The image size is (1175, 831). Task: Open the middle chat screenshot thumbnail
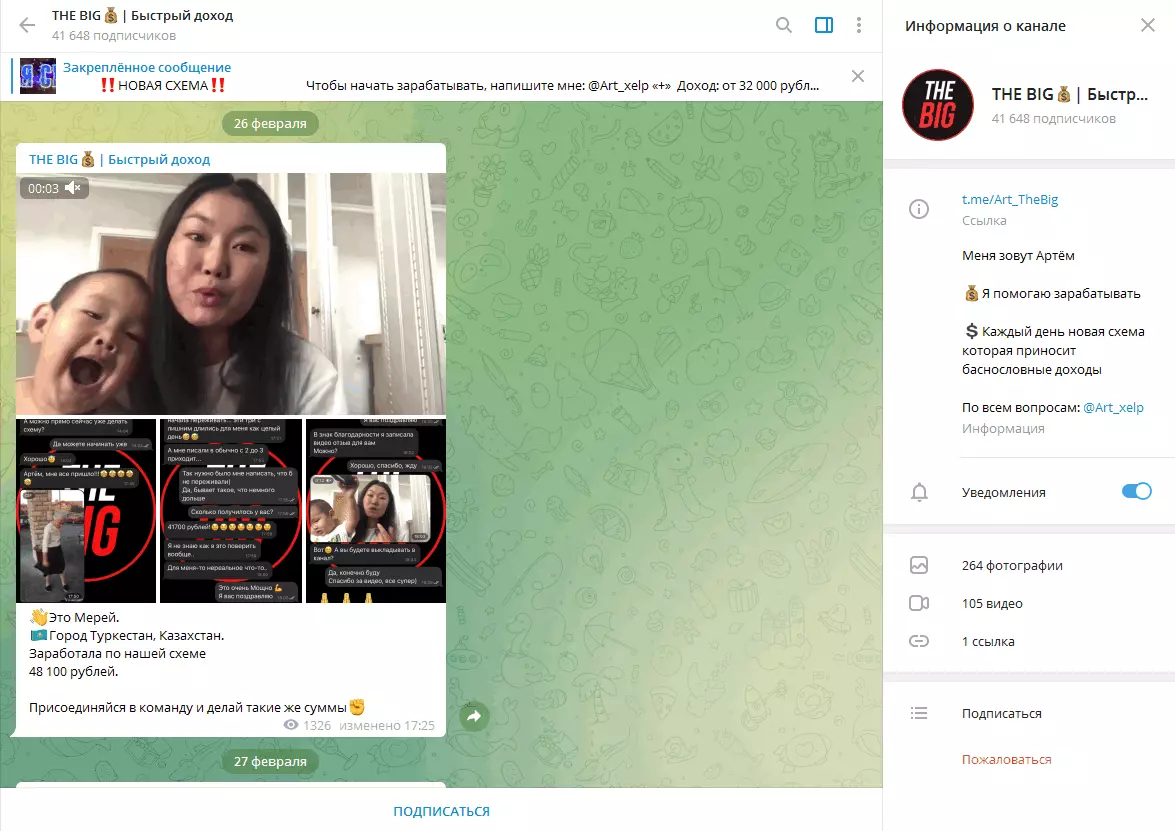pyautogui.click(x=231, y=510)
